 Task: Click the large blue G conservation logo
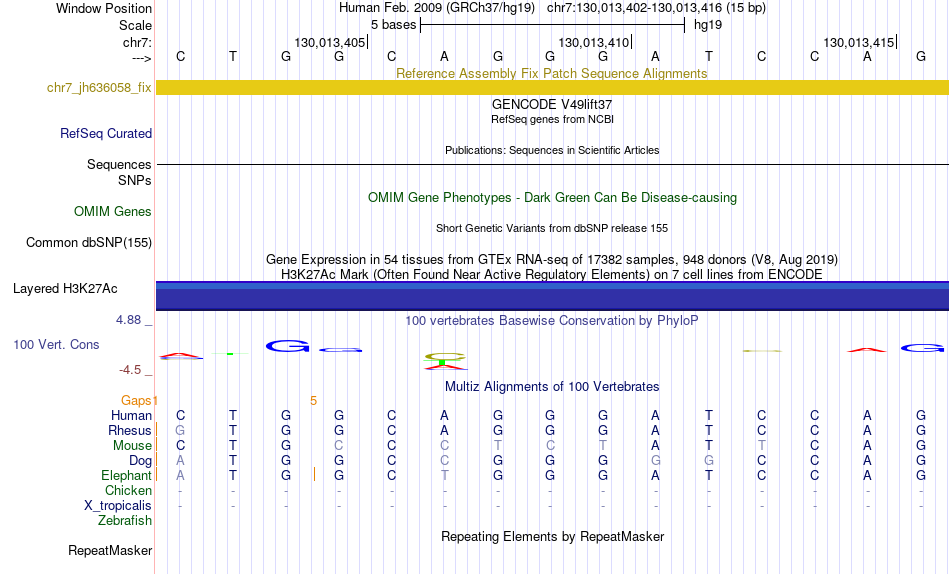(x=288, y=346)
